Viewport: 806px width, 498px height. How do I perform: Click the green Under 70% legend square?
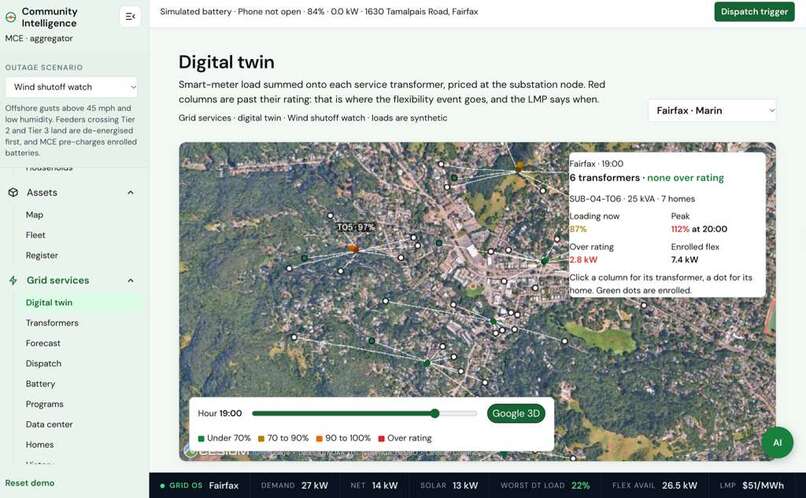(x=201, y=438)
